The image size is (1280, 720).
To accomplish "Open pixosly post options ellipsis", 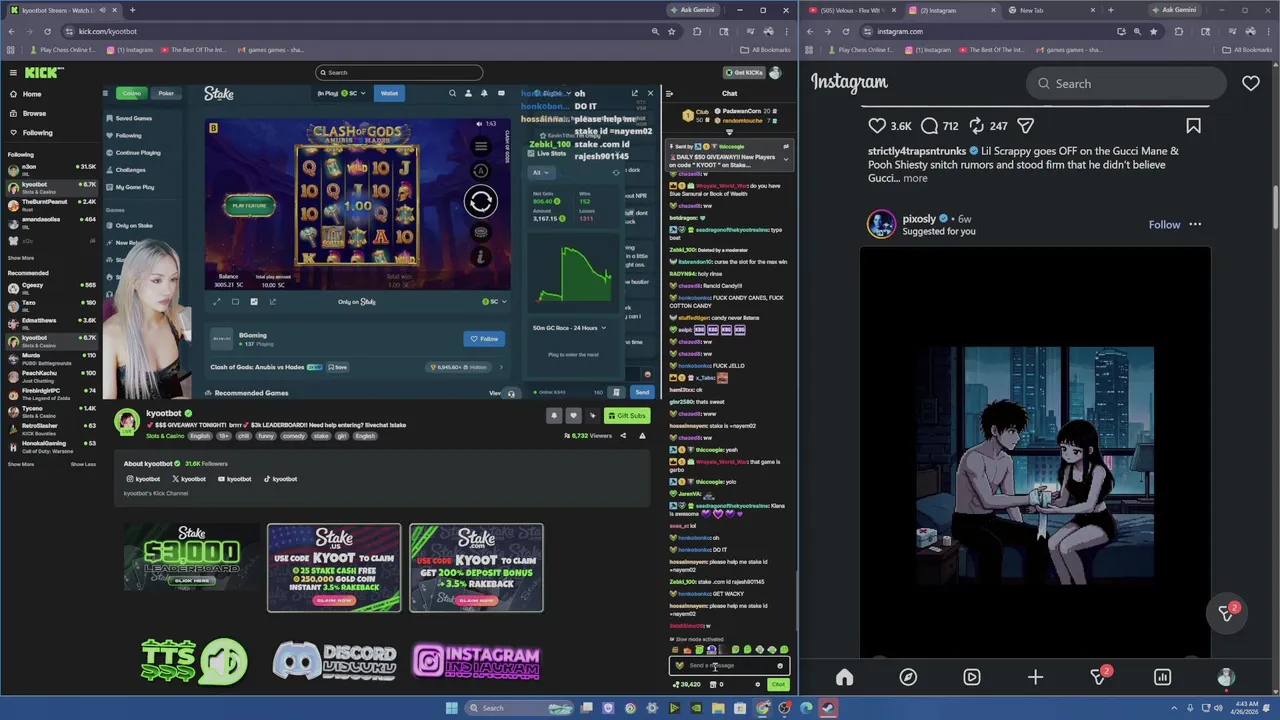I will [x=1195, y=225].
